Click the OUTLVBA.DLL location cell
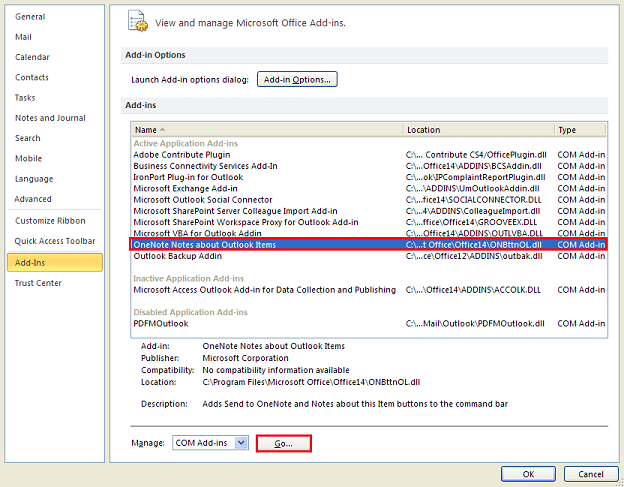Image resolution: width=624 pixels, height=487 pixels. point(474,233)
